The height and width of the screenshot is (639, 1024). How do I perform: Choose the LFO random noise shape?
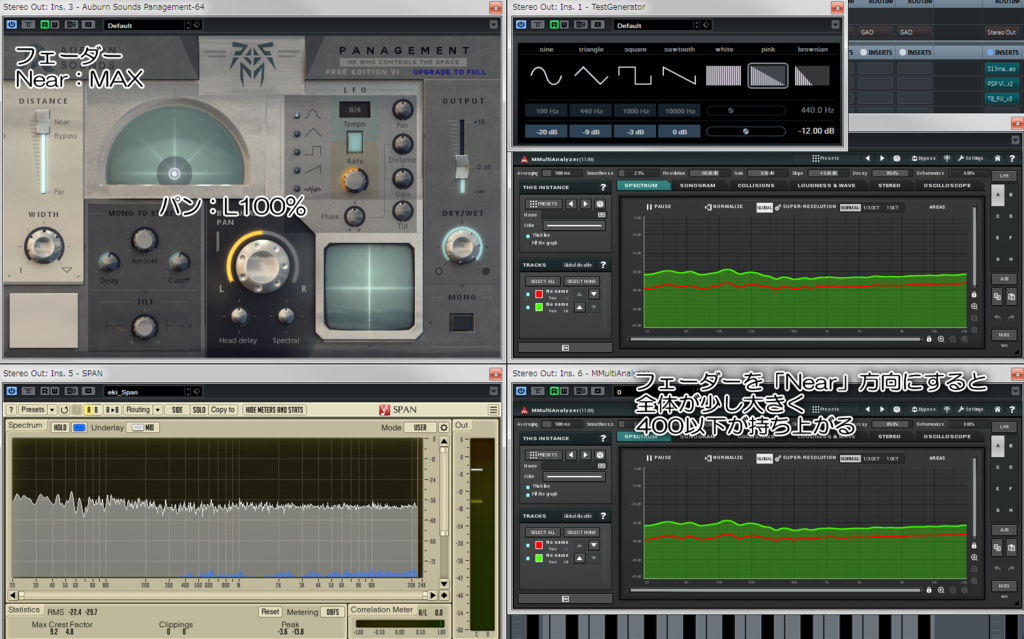298,189
